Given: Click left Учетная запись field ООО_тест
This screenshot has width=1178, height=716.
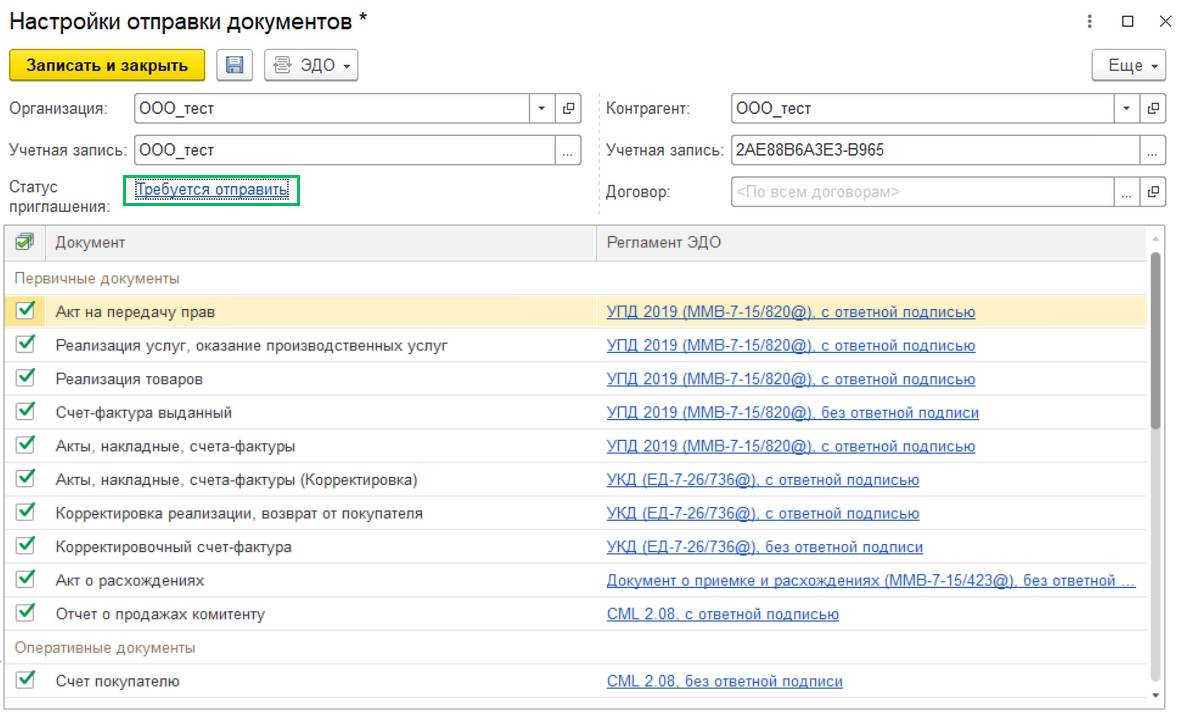Looking at the screenshot, I should [345, 150].
